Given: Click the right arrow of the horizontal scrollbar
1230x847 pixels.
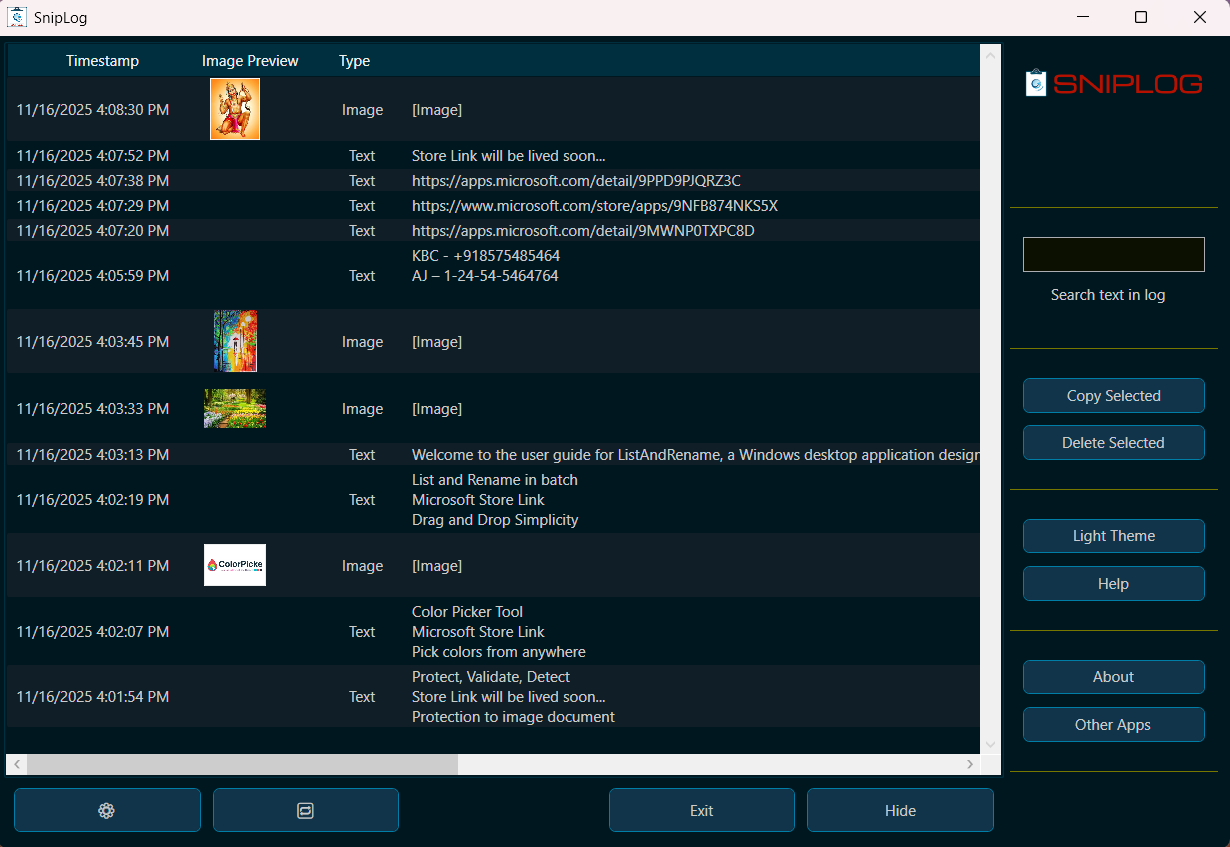Looking at the screenshot, I should 969,763.
